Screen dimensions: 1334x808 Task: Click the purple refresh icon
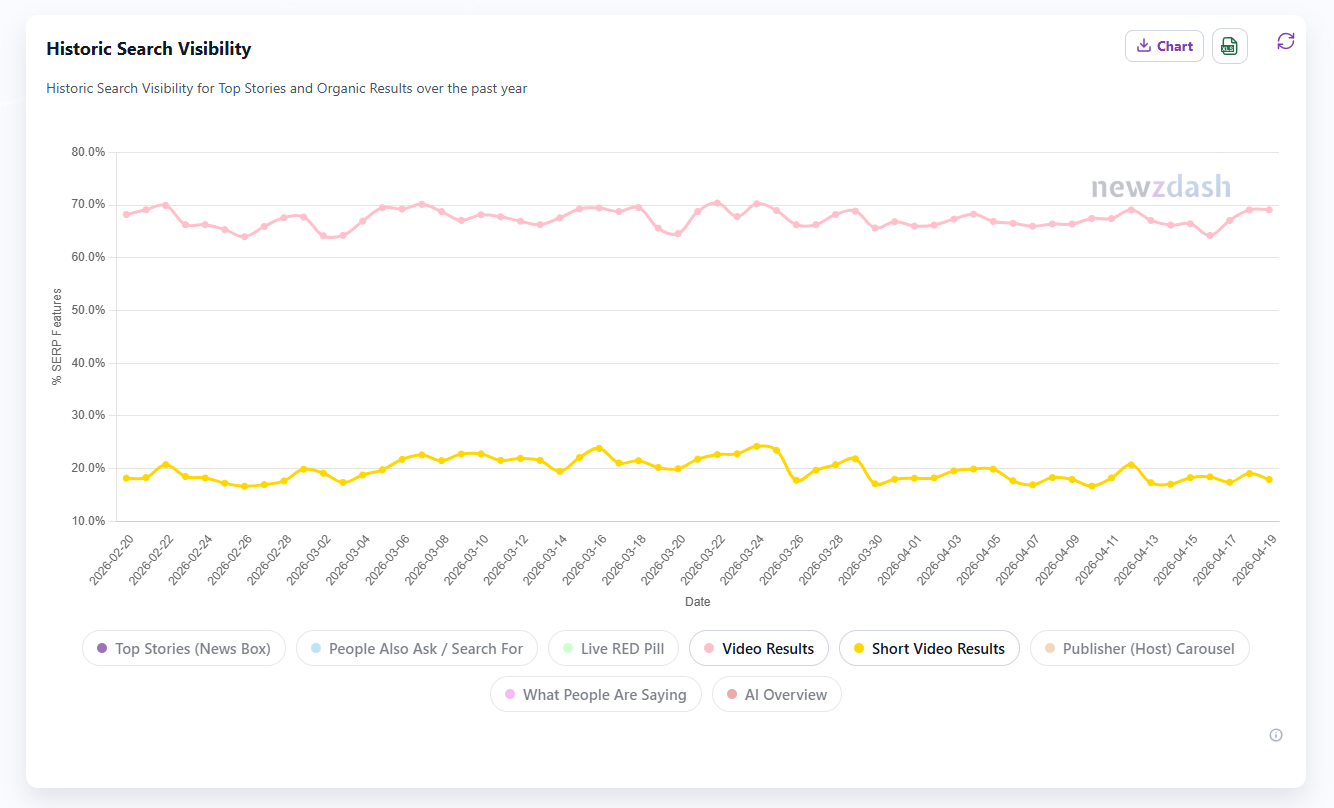1286,41
